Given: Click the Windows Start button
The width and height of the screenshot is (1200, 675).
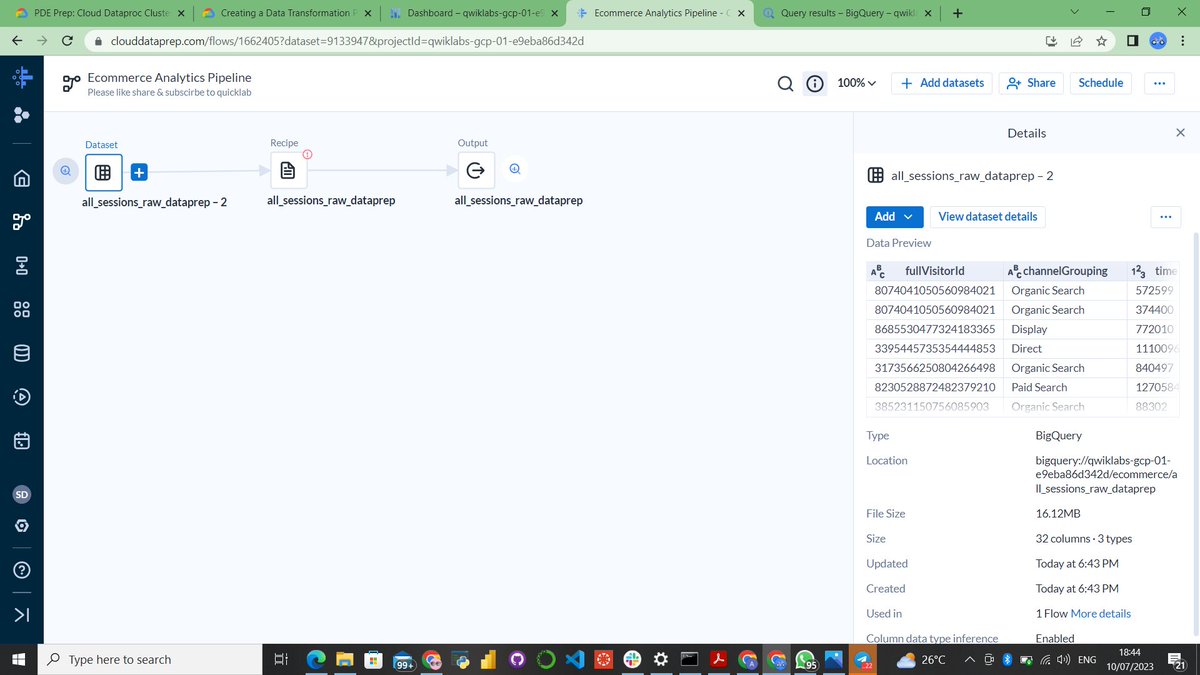Looking at the screenshot, I should 18,659.
